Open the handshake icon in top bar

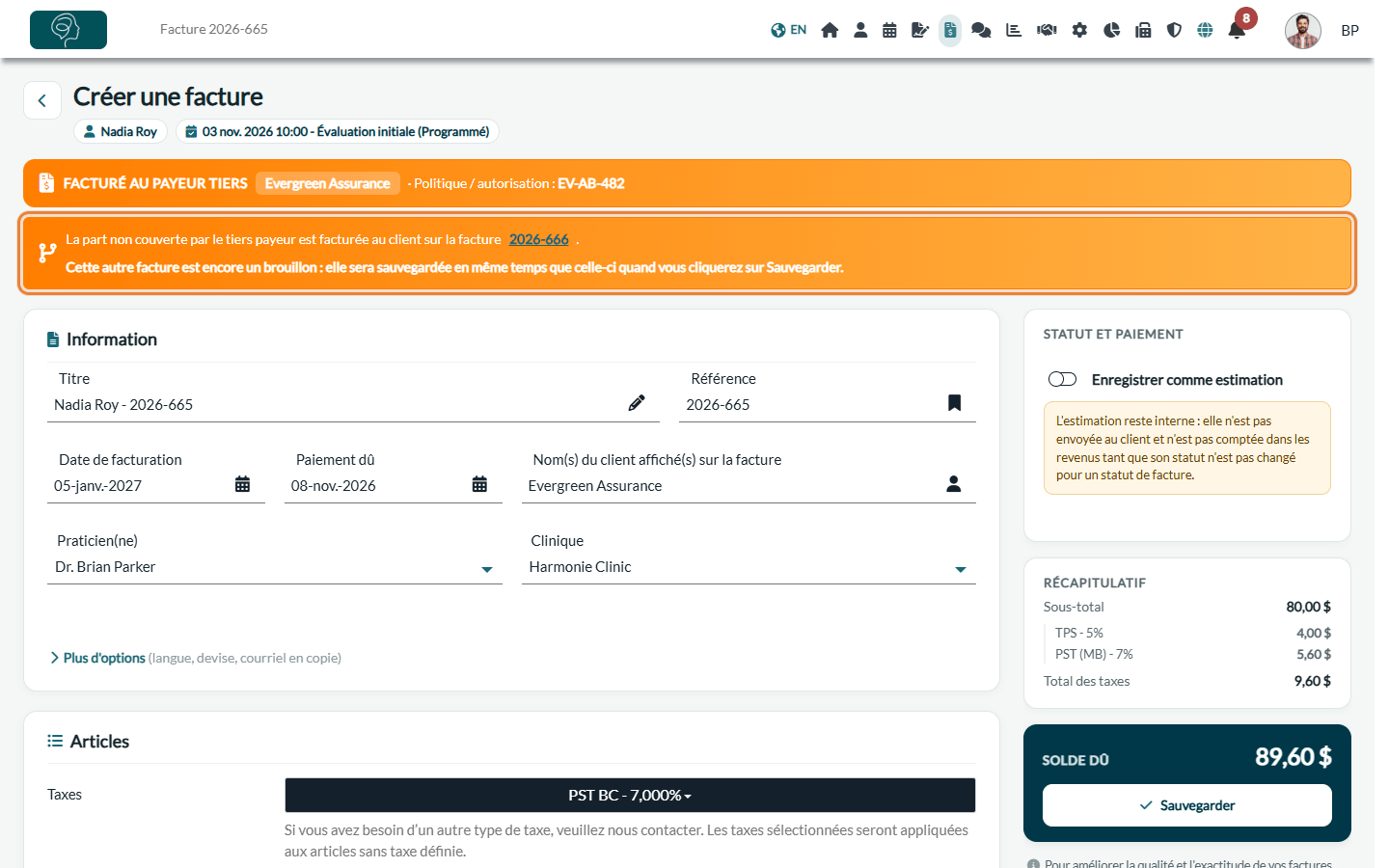[x=1047, y=30]
